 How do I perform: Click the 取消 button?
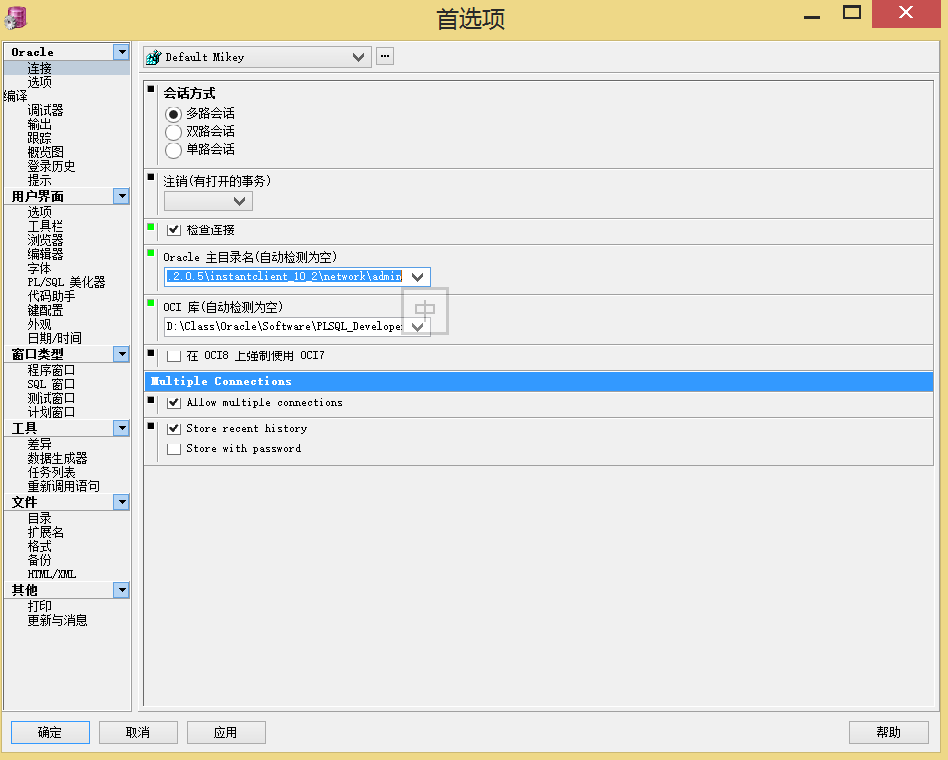138,732
